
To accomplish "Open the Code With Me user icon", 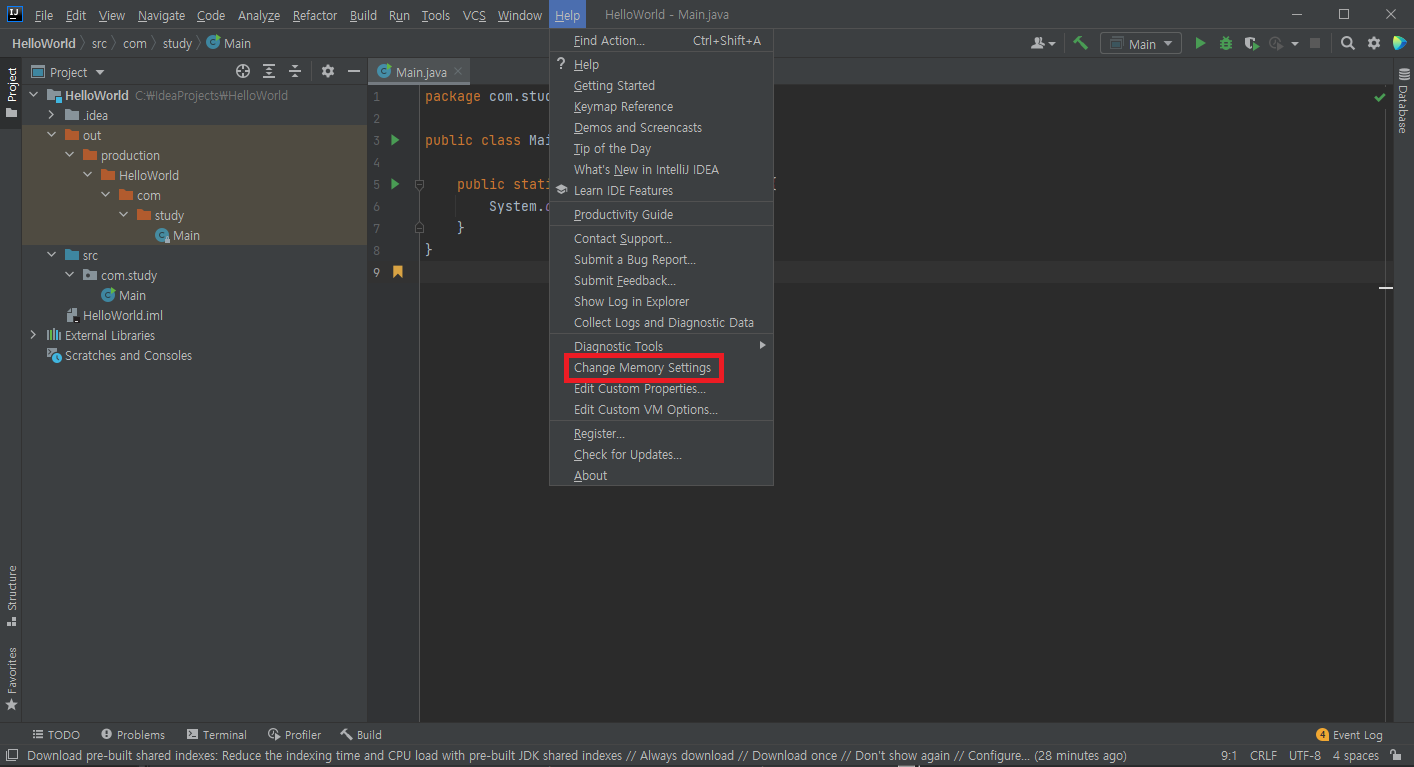I will 1043,43.
